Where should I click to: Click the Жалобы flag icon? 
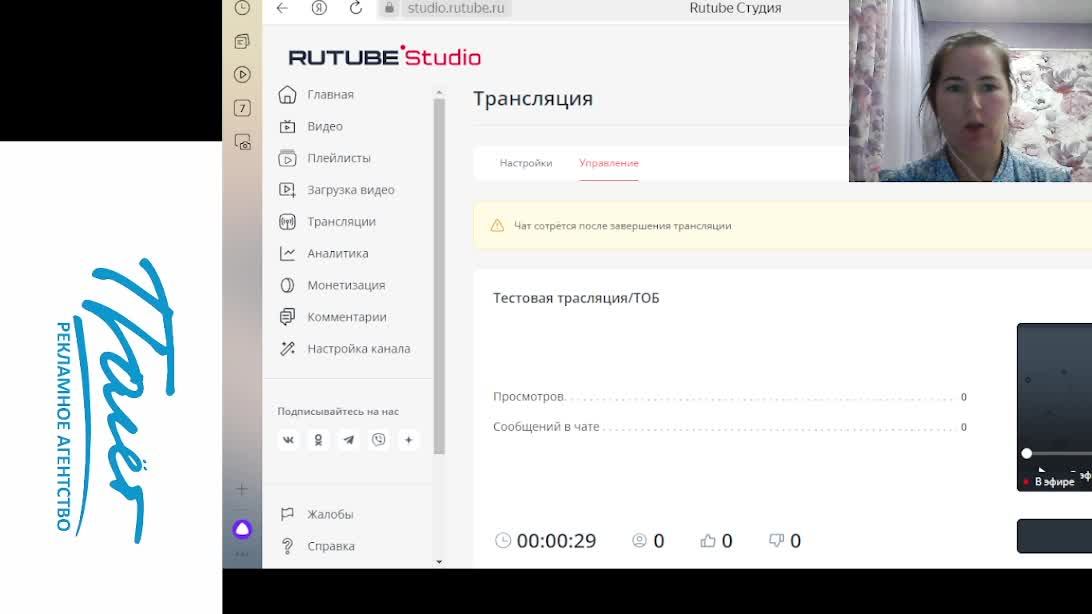[287, 514]
